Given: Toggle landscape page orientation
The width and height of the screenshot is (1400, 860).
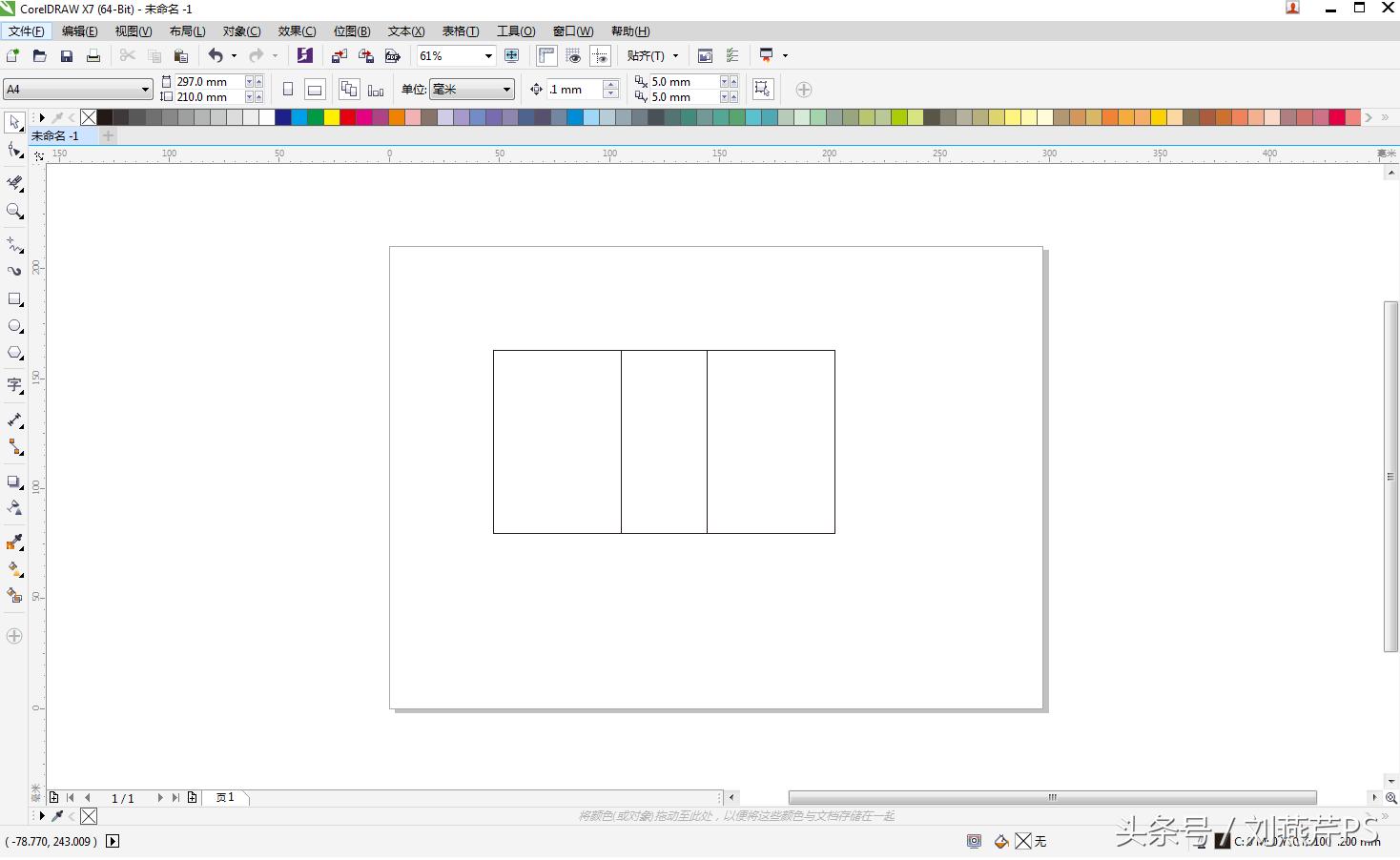Looking at the screenshot, I should click(315, 89).
